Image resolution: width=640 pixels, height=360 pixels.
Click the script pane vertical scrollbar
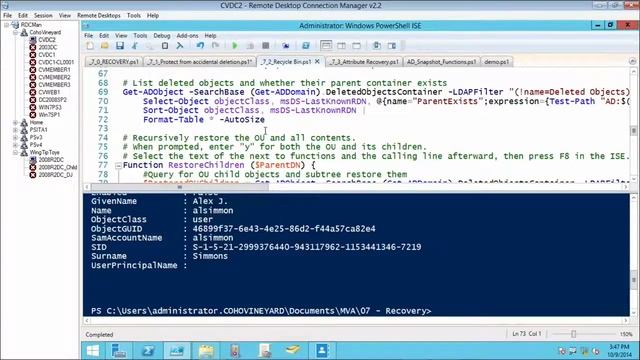(x=633, y=131)
